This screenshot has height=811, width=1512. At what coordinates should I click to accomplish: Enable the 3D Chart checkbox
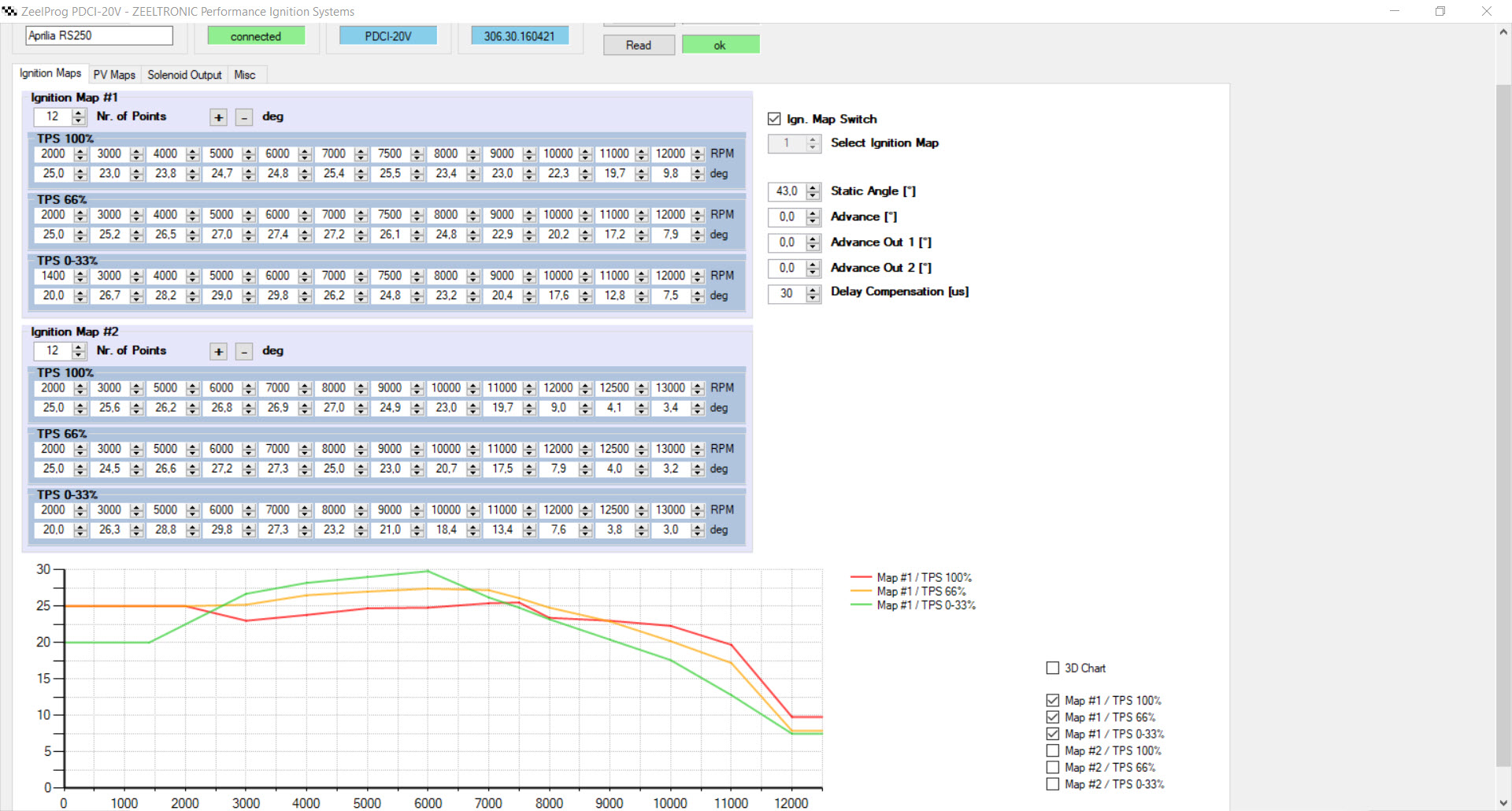pos(1052,668)
